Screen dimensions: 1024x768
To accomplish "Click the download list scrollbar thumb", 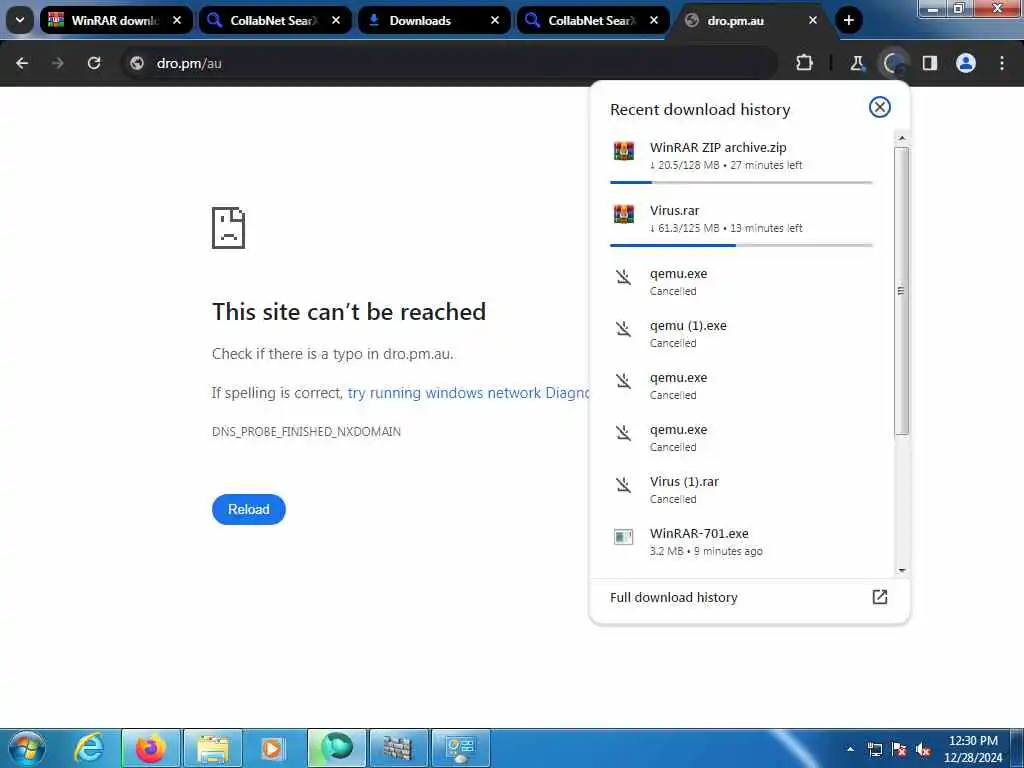I will pos(902,291).
